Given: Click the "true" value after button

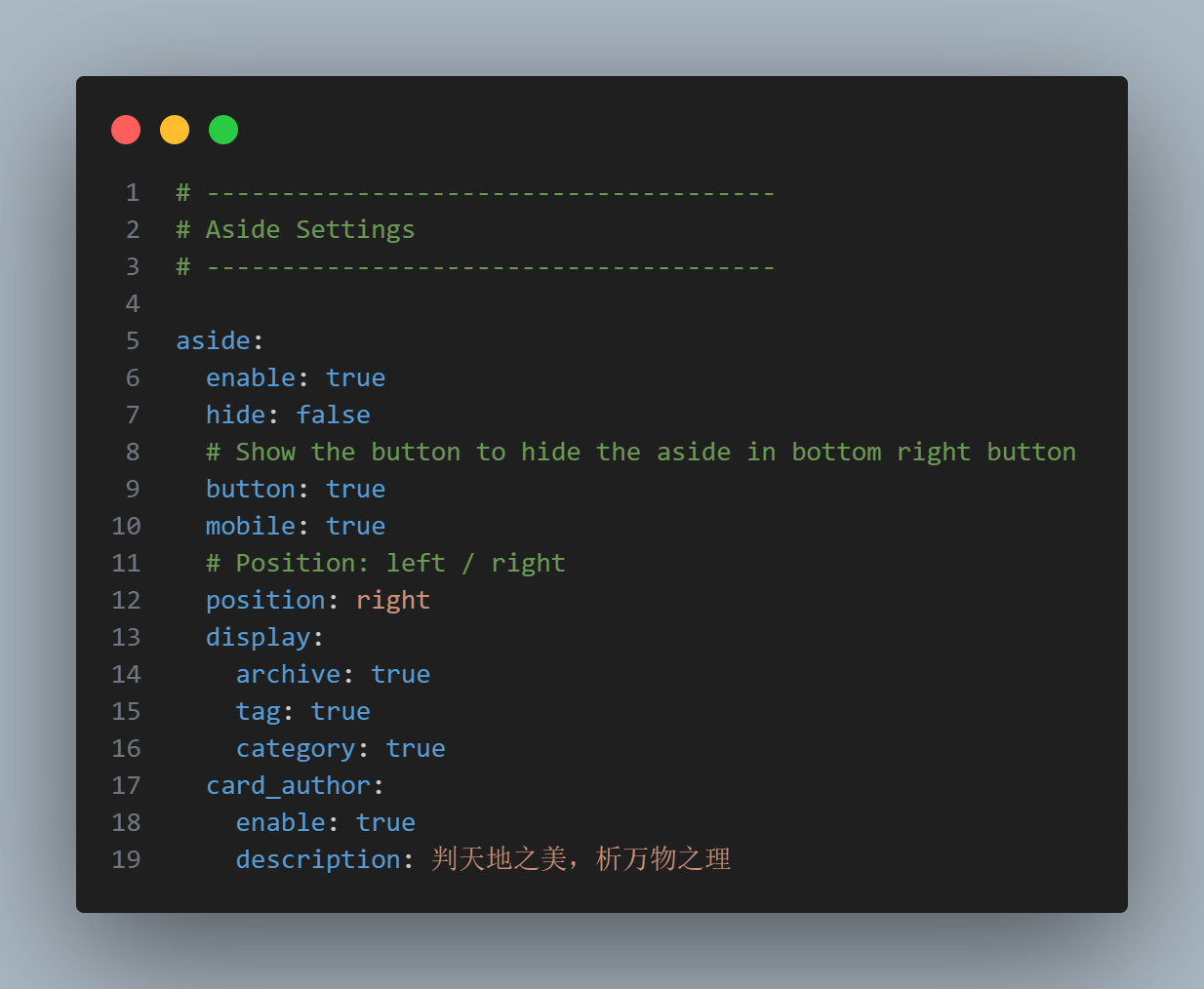Looking at the screenshot, I should (x=355, y=489).
